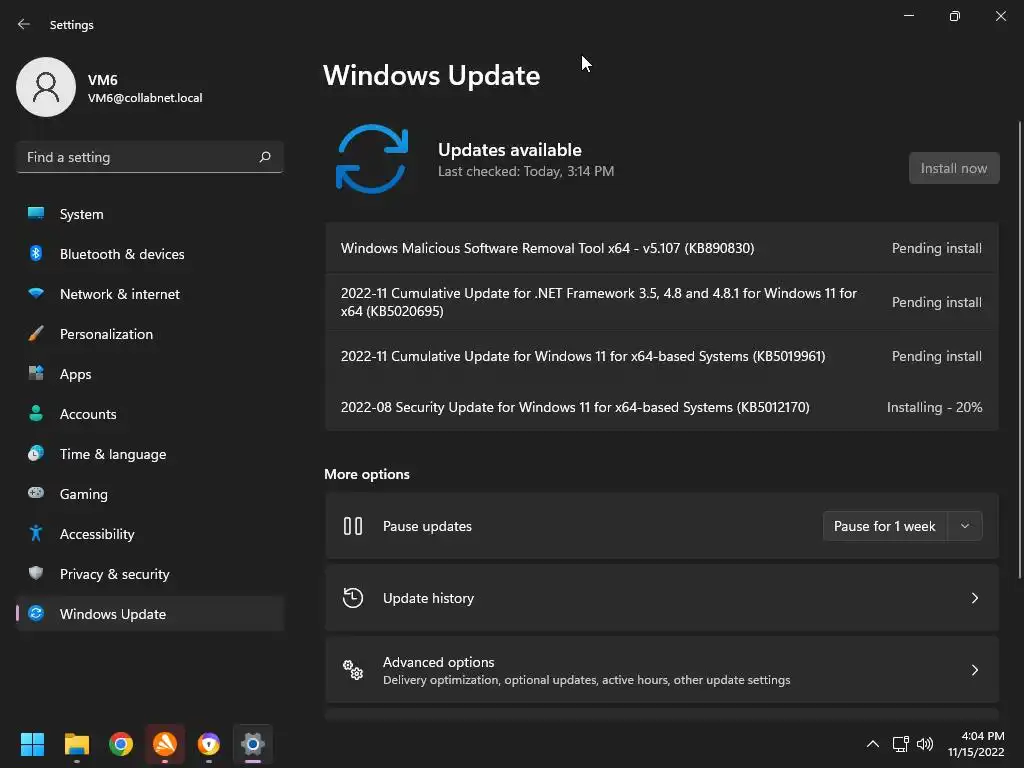The height and width of the screenshot is (768, 1024).
Task: Open Bluetooth & devices settings
Action: pos(121,254)
